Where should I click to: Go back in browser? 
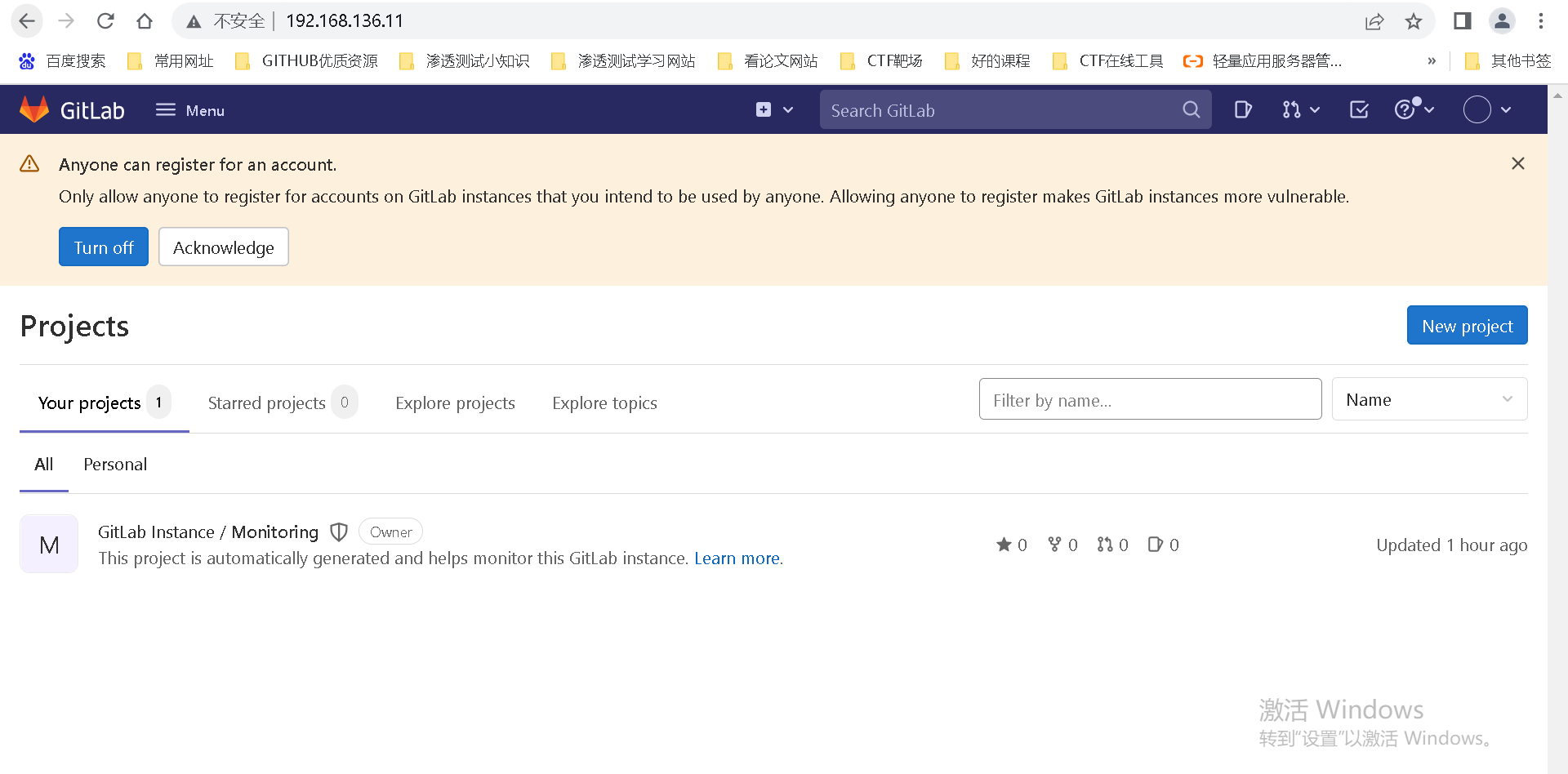(x=27, y=21)
